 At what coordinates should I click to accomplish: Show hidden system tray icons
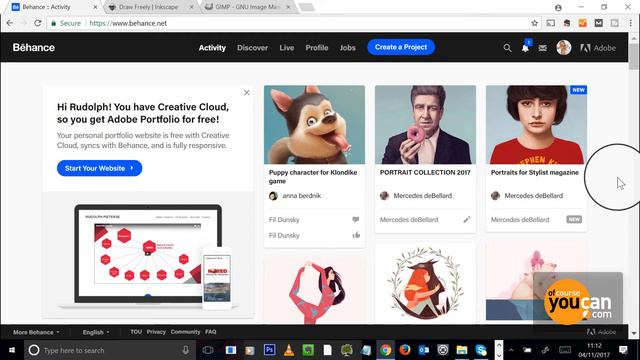511,350
